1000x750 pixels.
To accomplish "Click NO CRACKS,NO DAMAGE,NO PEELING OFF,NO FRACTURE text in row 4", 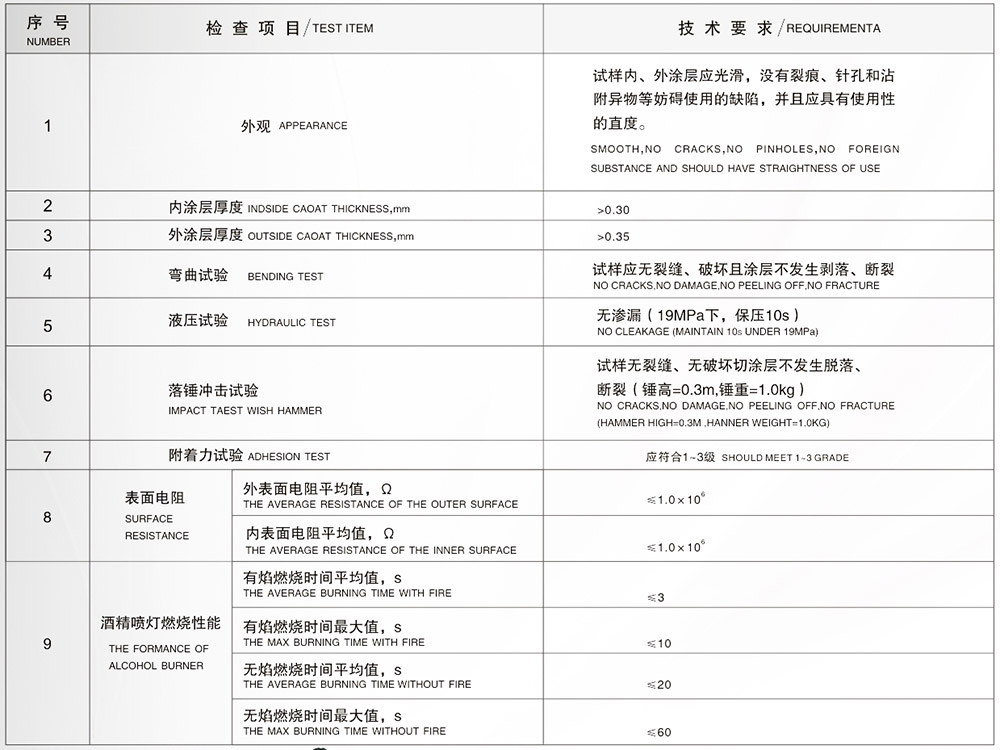I will [736, 286].
